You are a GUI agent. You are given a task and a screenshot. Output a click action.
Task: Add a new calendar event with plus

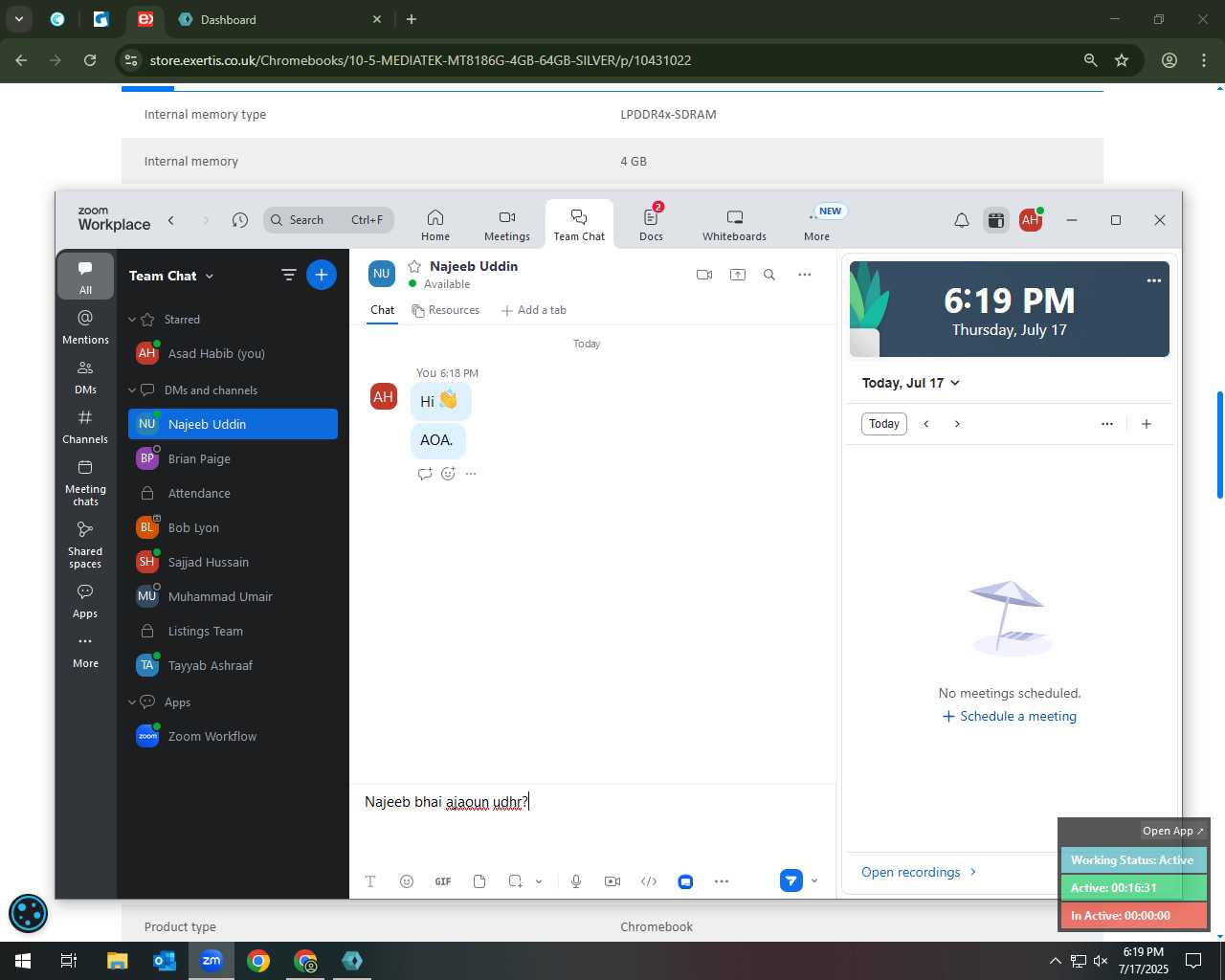pos(1147,424)
